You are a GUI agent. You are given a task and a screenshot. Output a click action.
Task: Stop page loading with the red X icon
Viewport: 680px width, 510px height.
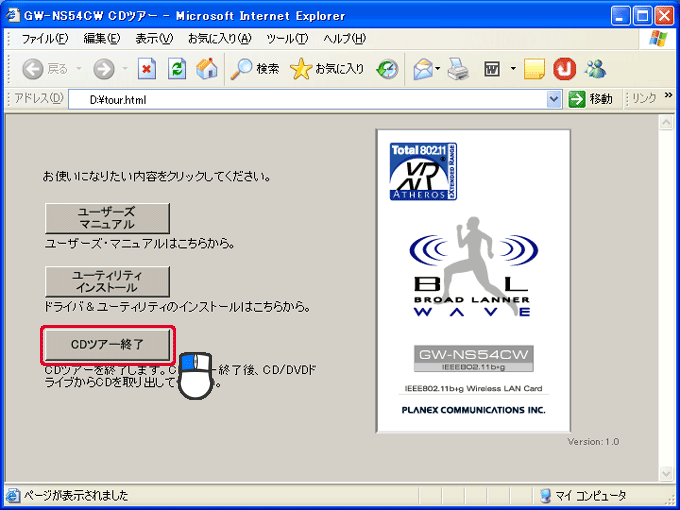pyautogui.click(x=147, y=69)
